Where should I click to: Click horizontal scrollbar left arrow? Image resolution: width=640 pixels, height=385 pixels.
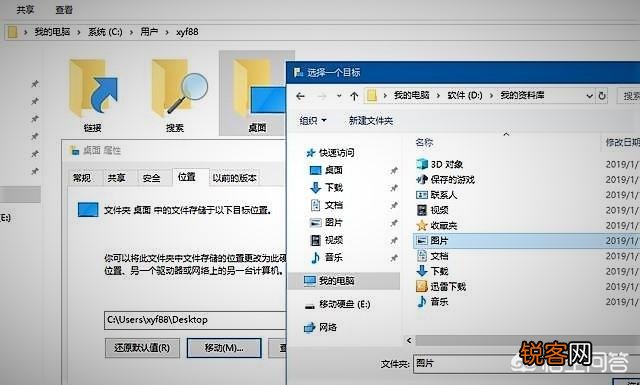[x=409, y=340]
